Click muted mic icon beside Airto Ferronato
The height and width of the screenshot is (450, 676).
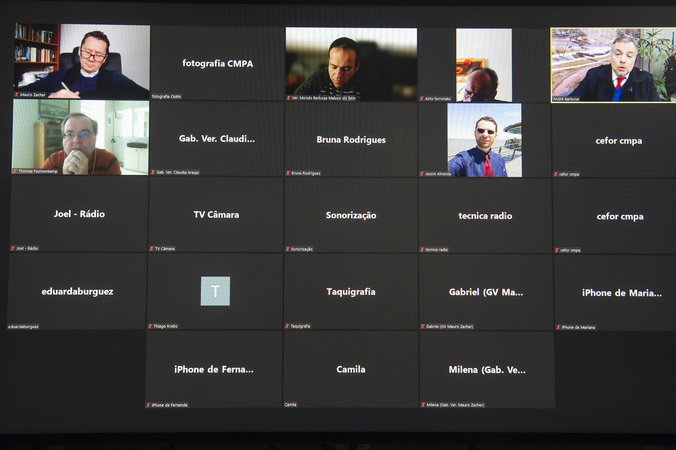(422, 99)
